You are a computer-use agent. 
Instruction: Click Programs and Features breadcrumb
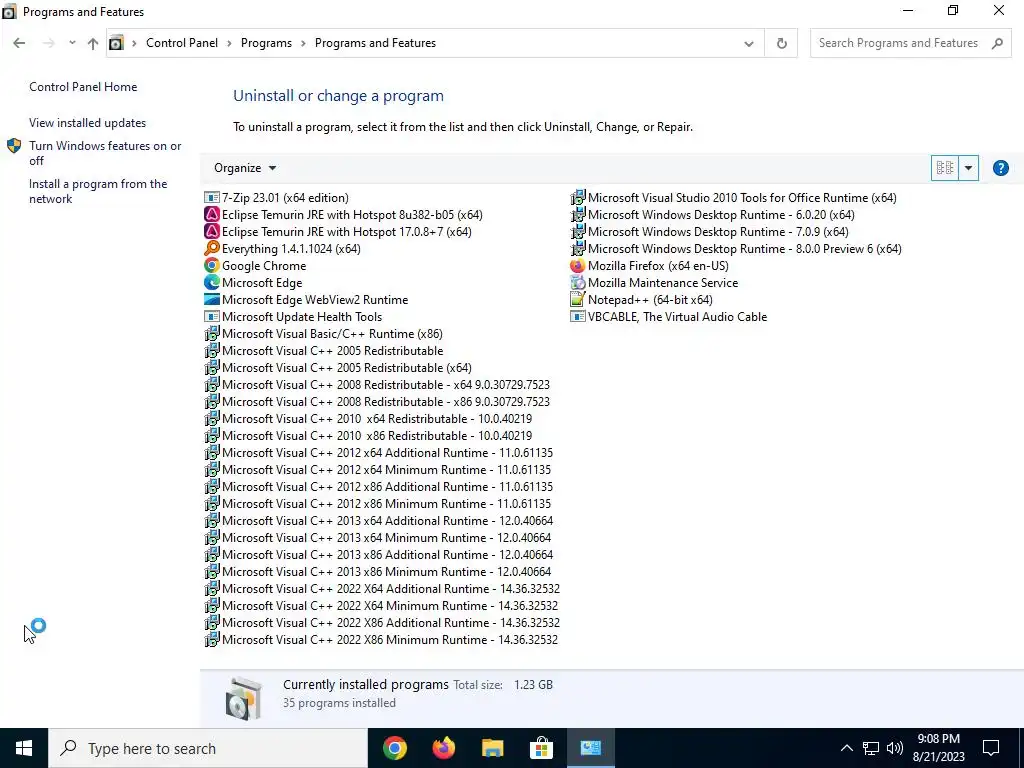click(375, 42)
